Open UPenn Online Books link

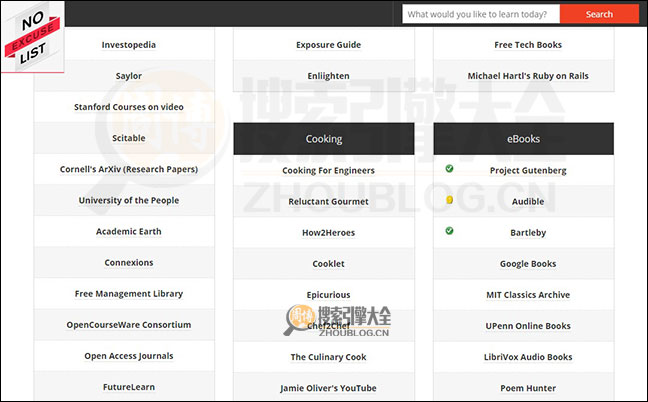[x=528, y=326]
